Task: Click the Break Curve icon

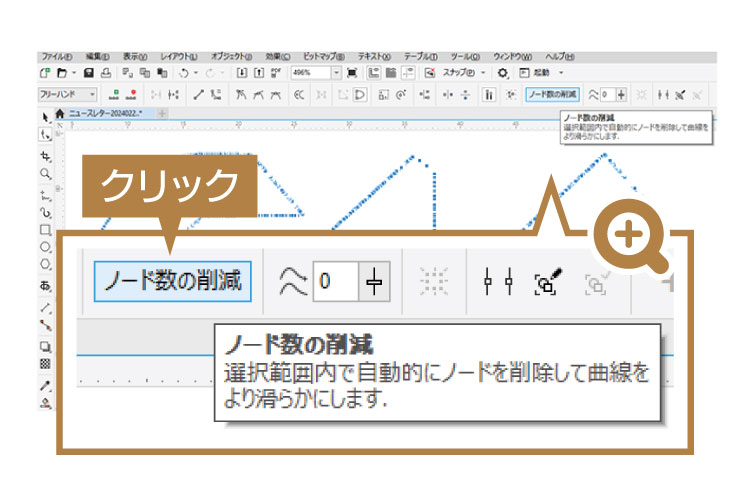Action: (x=173, y=95)
